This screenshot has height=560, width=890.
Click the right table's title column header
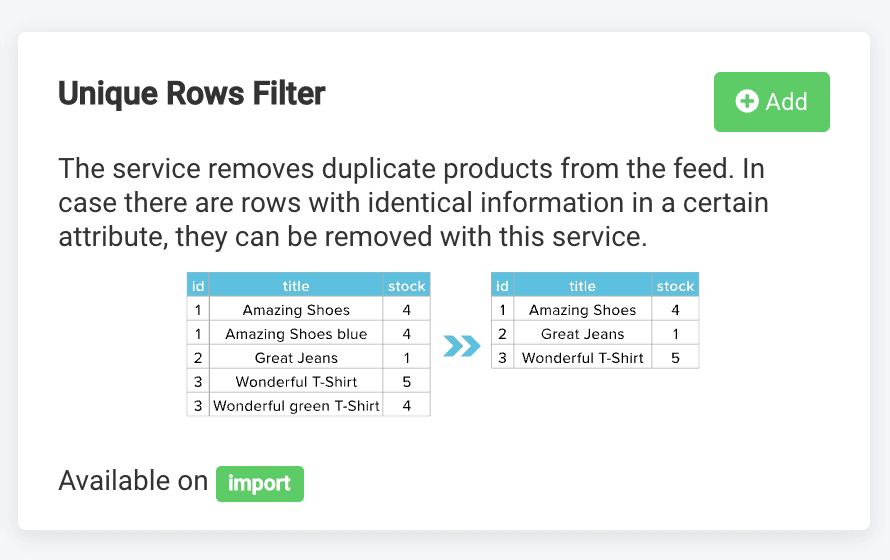pyautogui.click(x=582, y=286)
